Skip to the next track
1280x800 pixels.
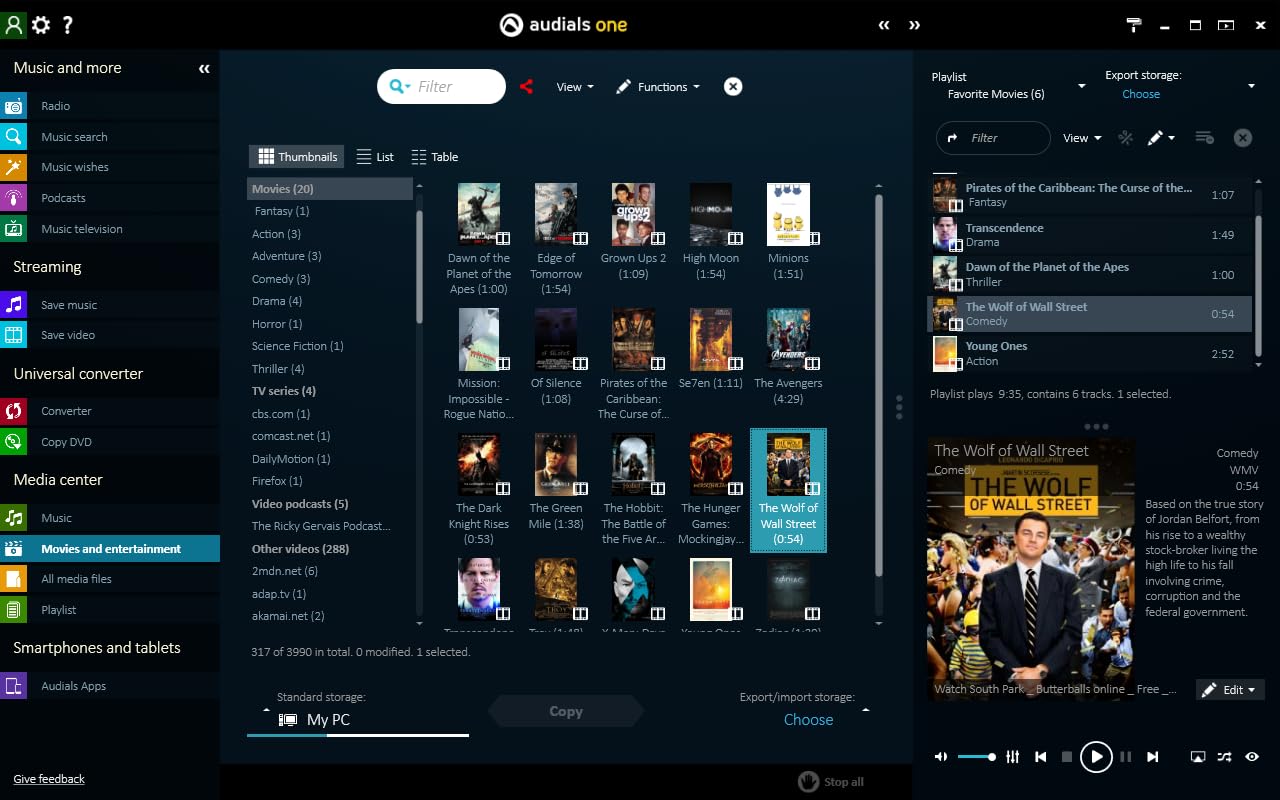click(x=1153, y=757)
